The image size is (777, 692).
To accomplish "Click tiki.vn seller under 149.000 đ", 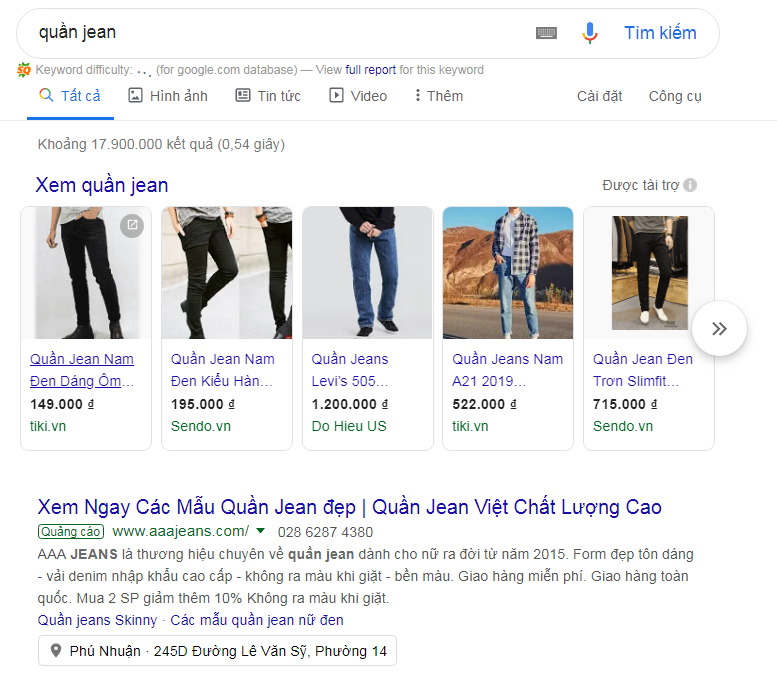I will [x=48, y=426].
